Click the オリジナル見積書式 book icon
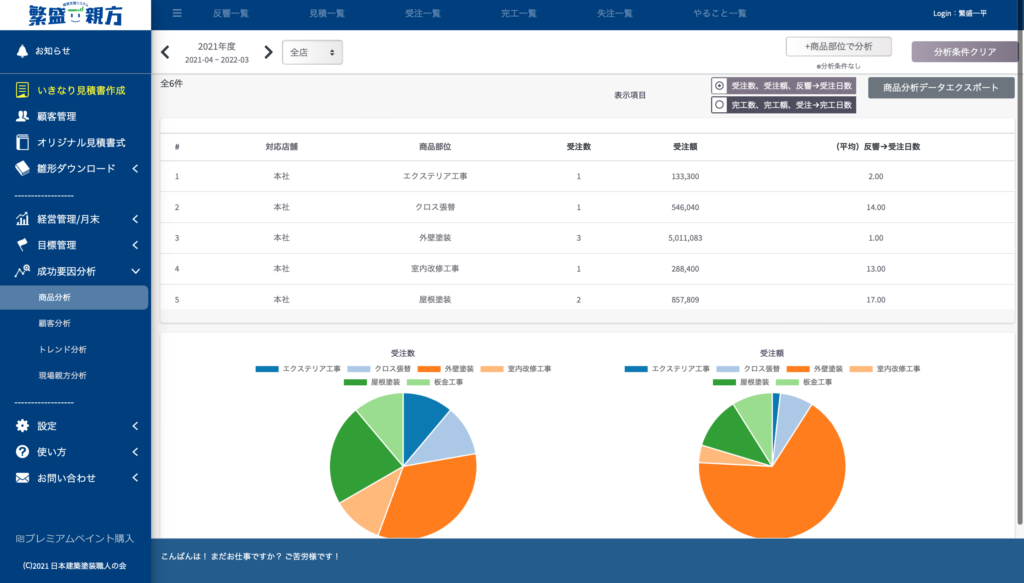1024x583 pixels. [22, 142]
